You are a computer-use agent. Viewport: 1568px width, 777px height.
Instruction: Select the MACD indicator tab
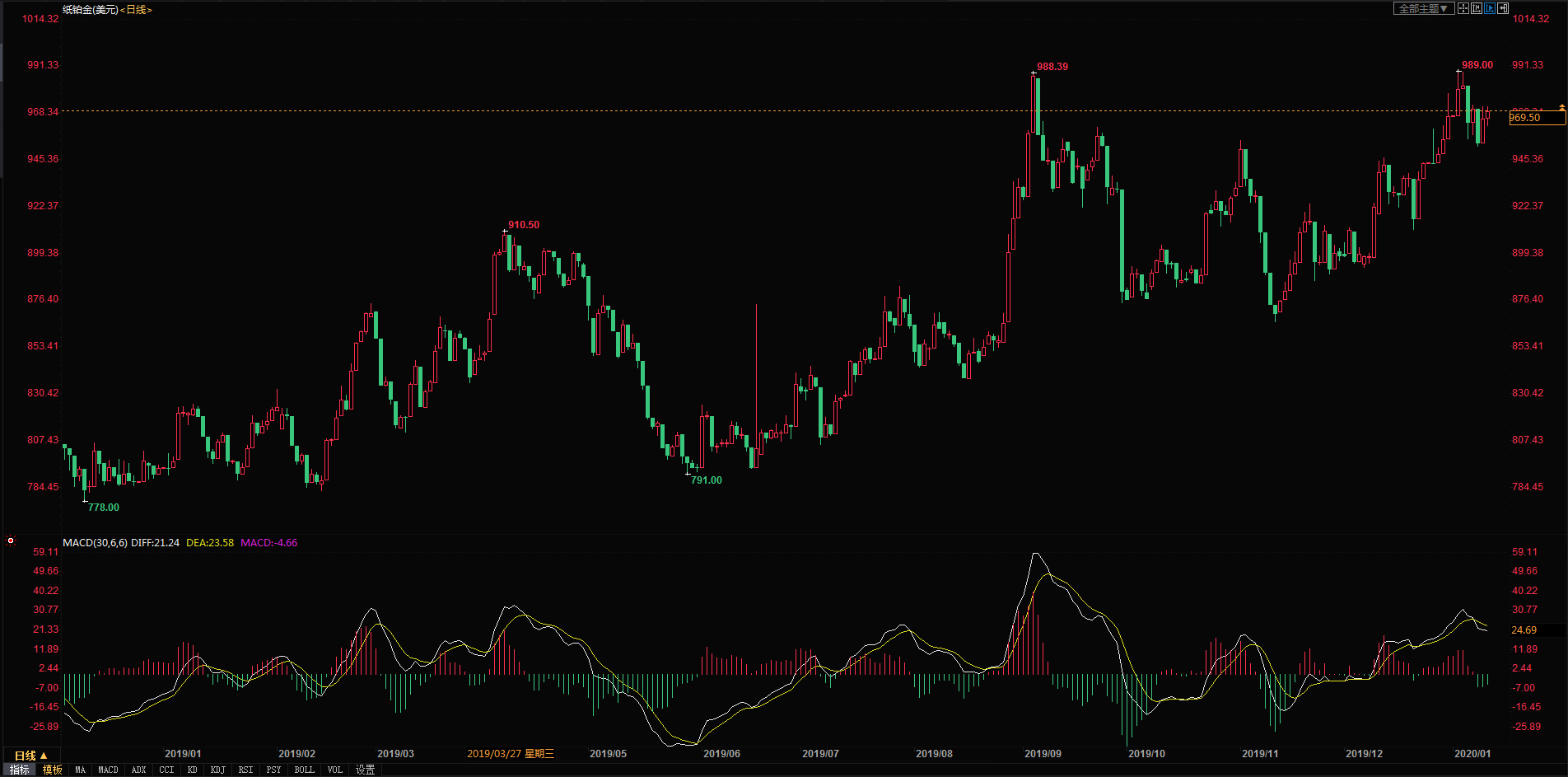click(x=108, y=770)
